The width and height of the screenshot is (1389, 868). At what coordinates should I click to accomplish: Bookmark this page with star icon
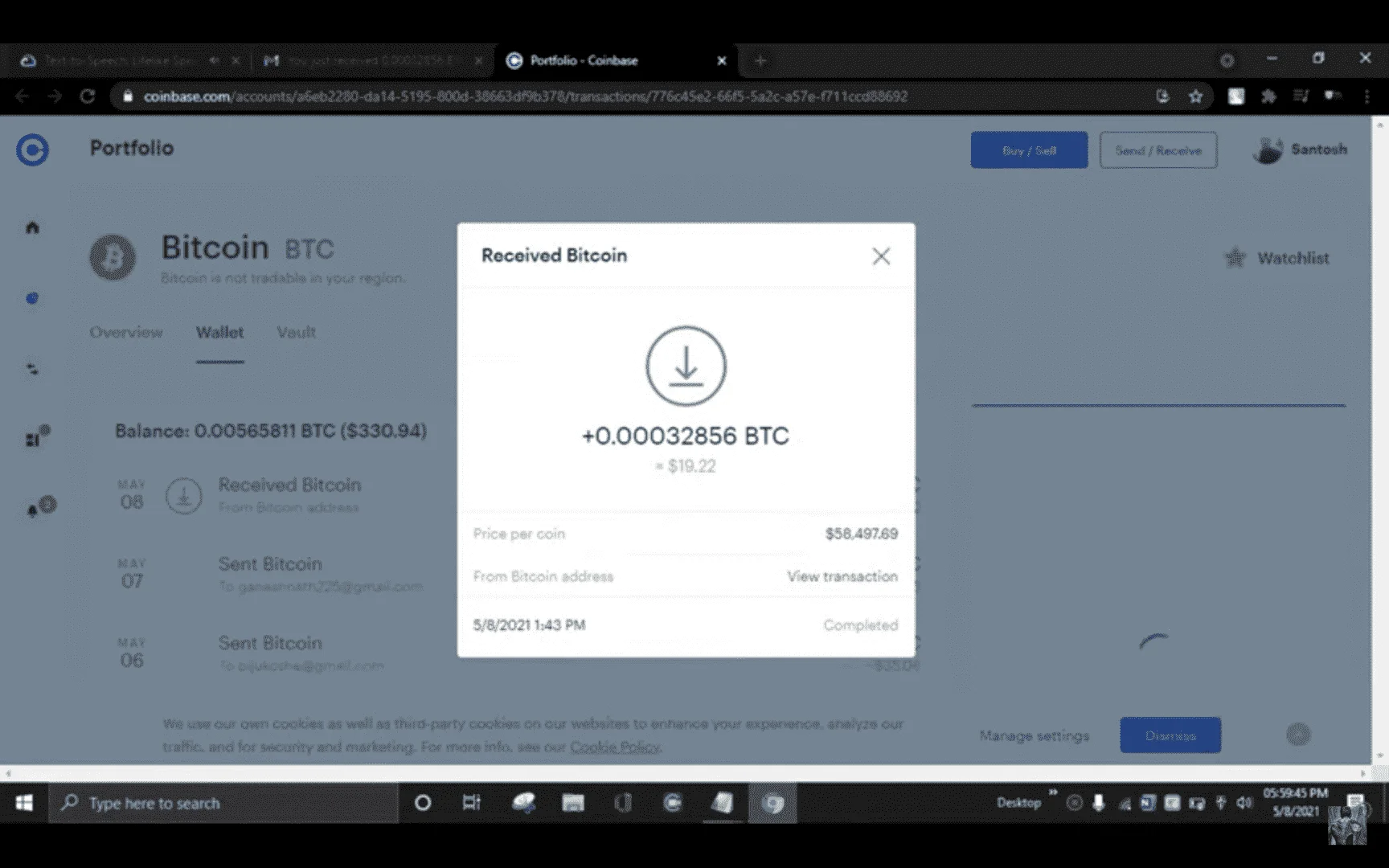[x=1195, y=96]
